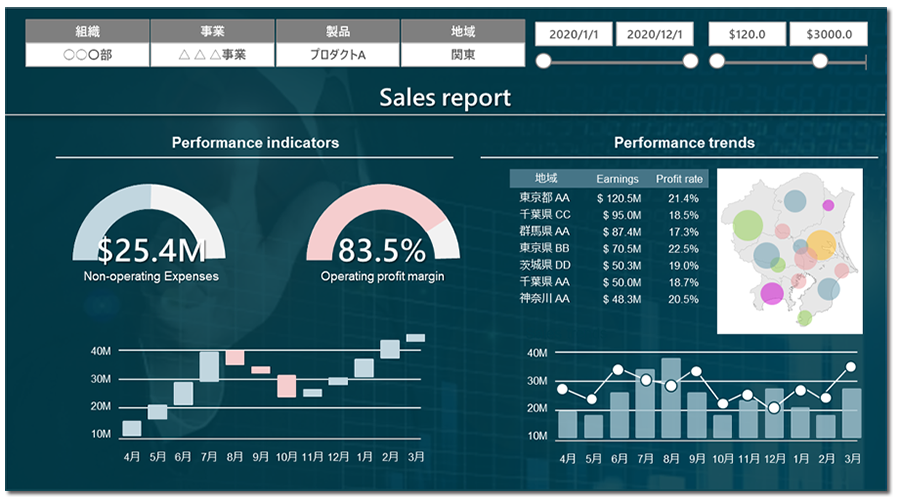Viewport: 900px width, 504px height.
Task: Sort the table by the Profit rate header
Action: tap(680, 179)
